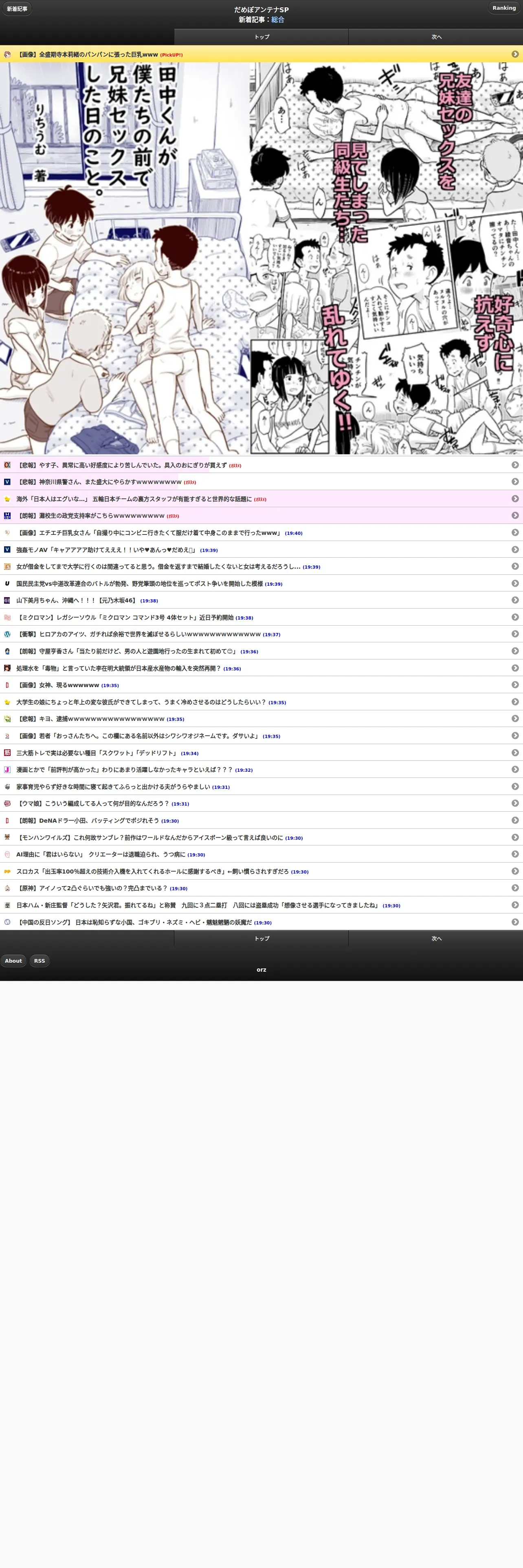This screenshot has height=1568, width=523.
Task: Open article 大学生の娘にちょっと年上の変な彼氏
Action: pos(261,702)
